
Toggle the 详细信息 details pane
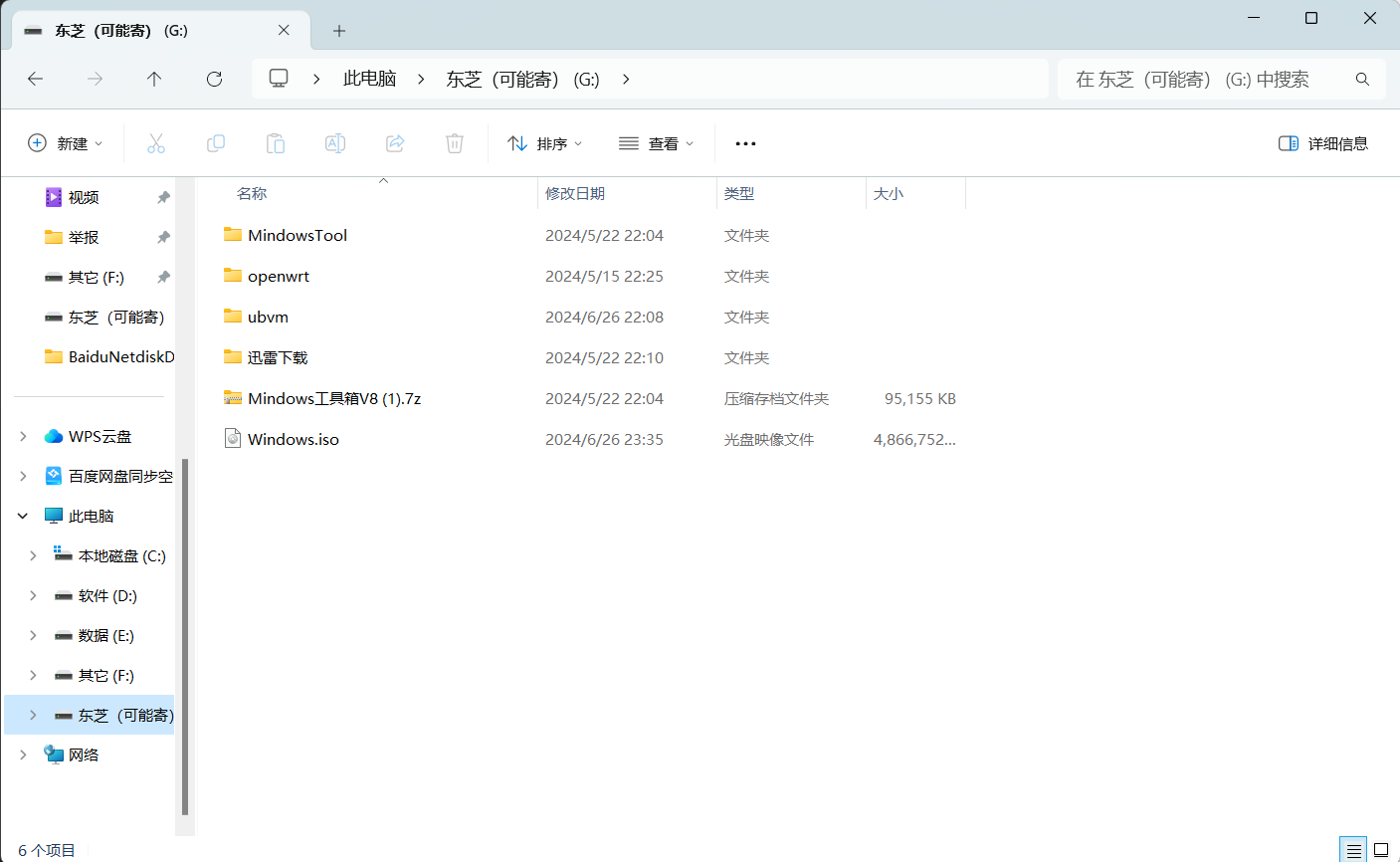coord(1322,143)
